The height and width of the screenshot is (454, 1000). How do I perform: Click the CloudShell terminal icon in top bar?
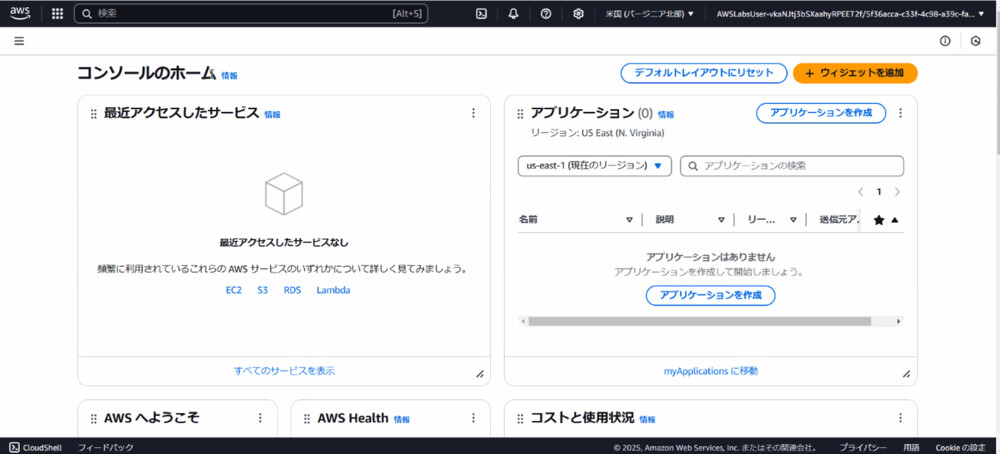pyautogui.click(x=481, y=14)
